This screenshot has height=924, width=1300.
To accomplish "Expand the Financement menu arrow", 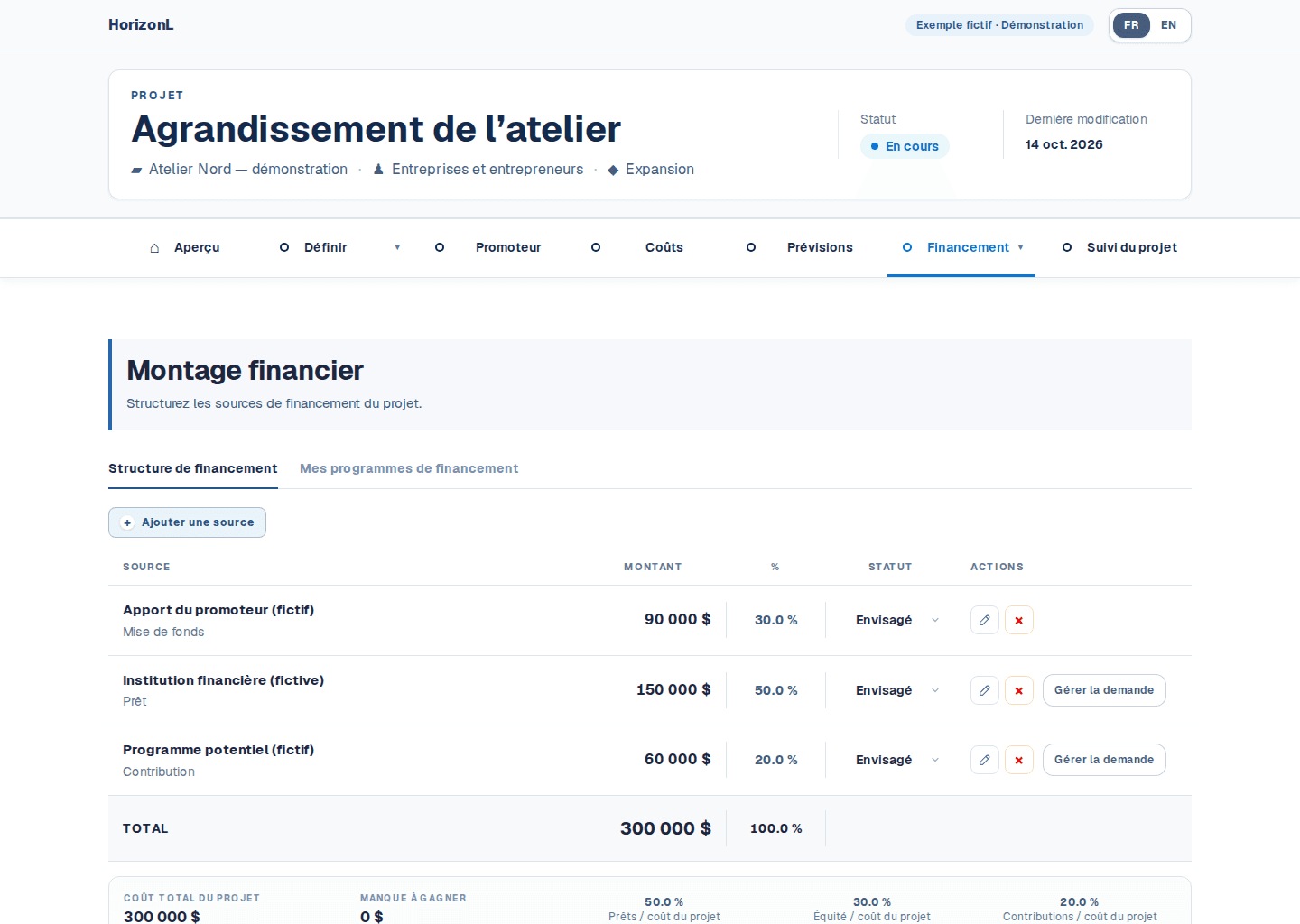I will click(x=1021, y=247).
